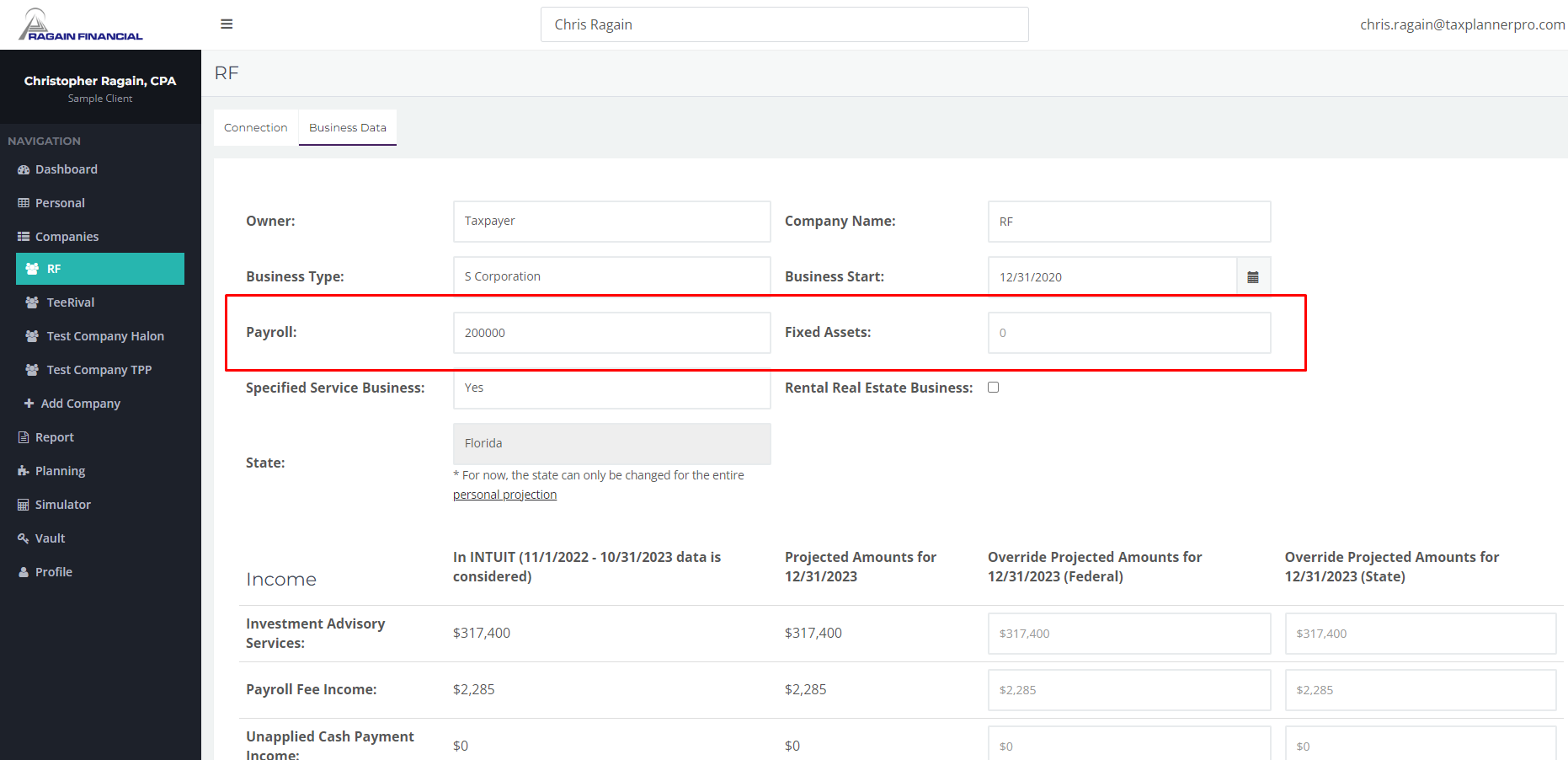Open the Vault page
This screenshot has height=760, width=1568.
[51, 538]
